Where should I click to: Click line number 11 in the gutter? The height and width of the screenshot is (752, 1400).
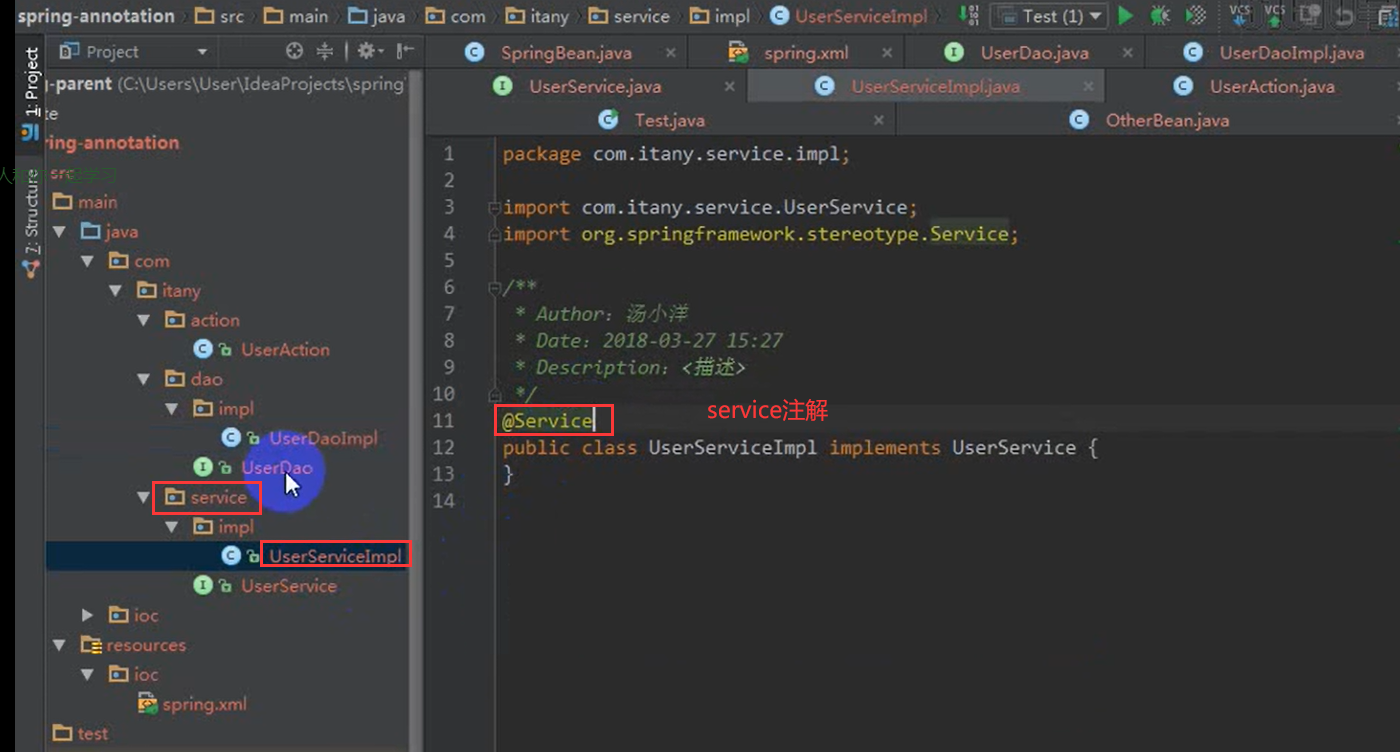tap(443, 421)
